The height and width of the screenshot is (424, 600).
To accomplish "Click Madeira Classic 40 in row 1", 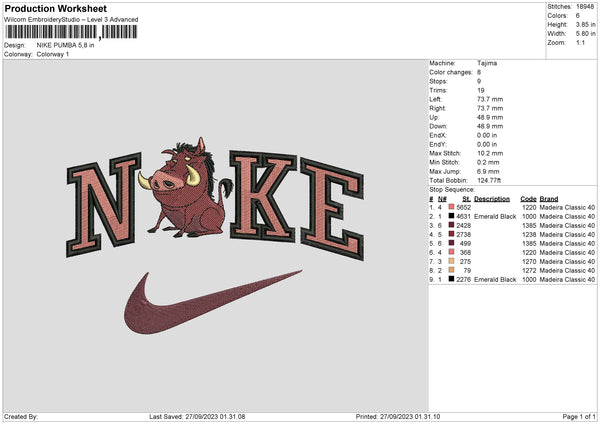I will click(567, 207).
